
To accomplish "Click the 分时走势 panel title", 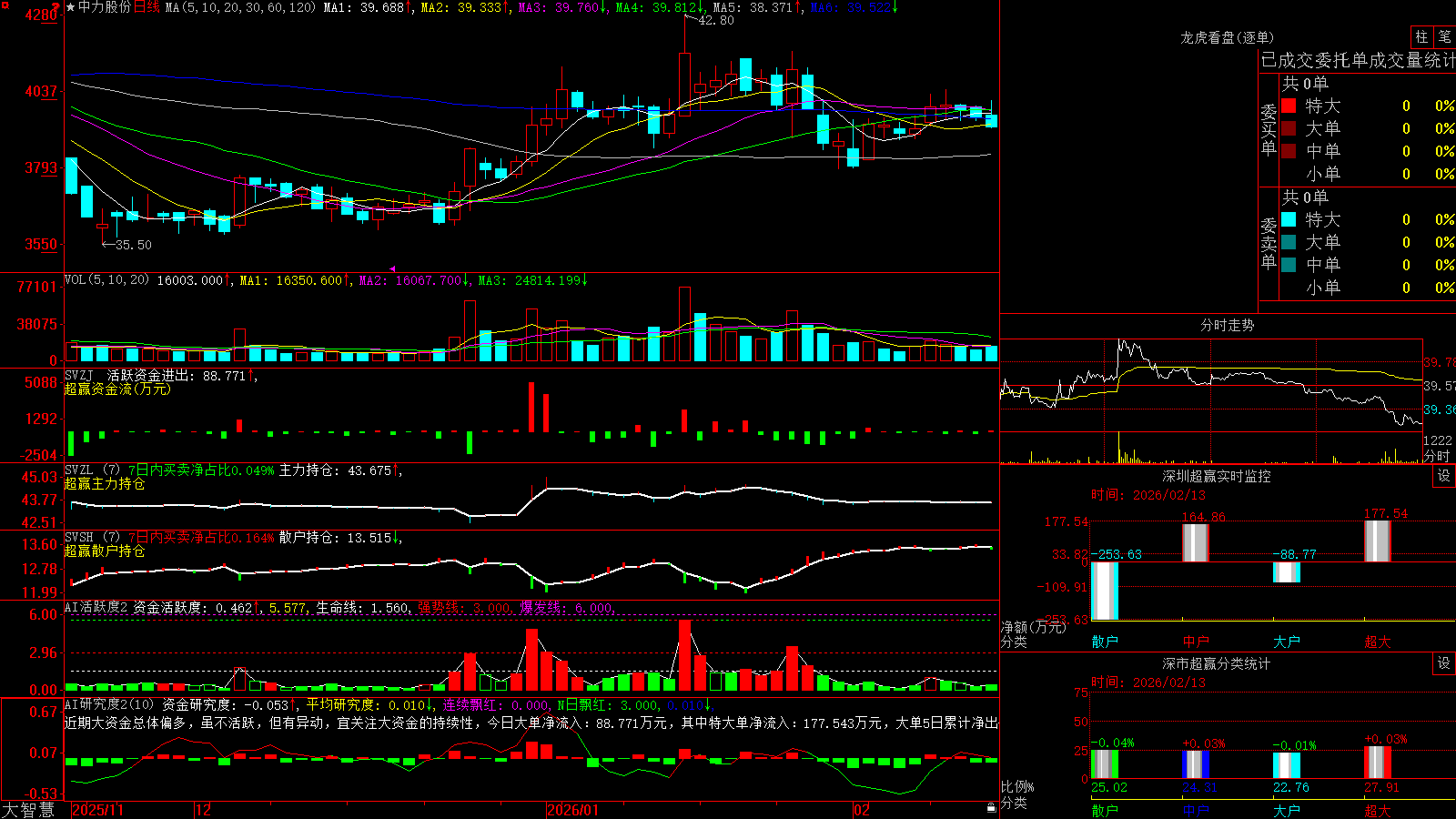I will click(x=1227, y=325).
